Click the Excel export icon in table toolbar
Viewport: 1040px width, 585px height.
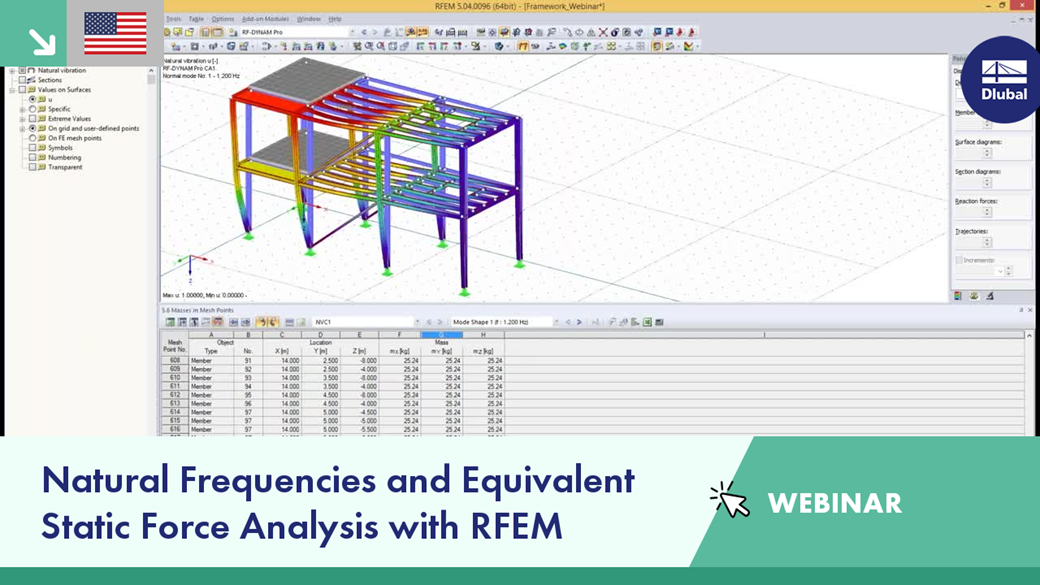tap(647, 322)
